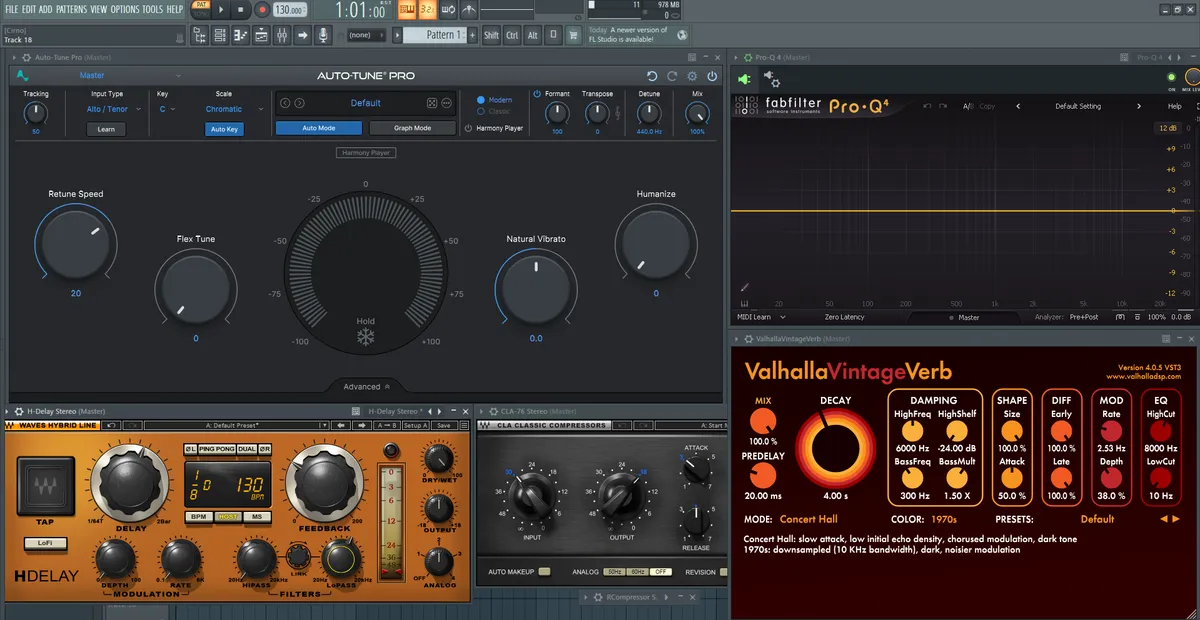Select the Classic radio option in Auto-Tune
The image size is (1200, 620).
coord(481,112)
